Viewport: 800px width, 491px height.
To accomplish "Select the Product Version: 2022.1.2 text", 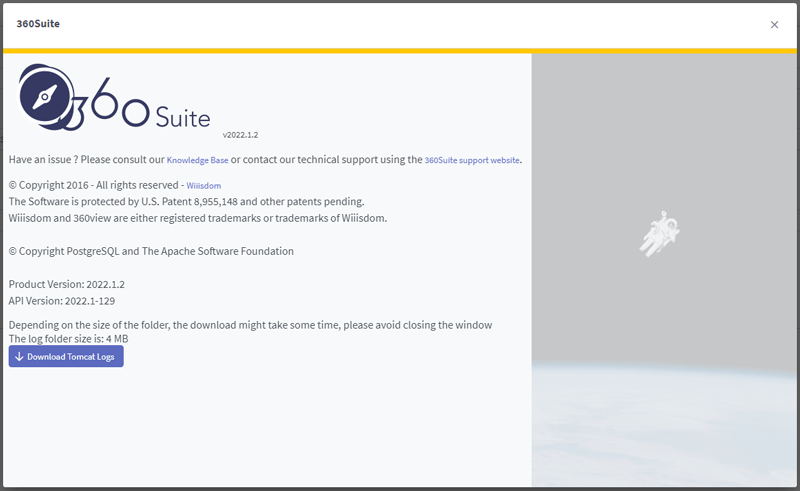I will pyautogui.click(x=67, y=284).
